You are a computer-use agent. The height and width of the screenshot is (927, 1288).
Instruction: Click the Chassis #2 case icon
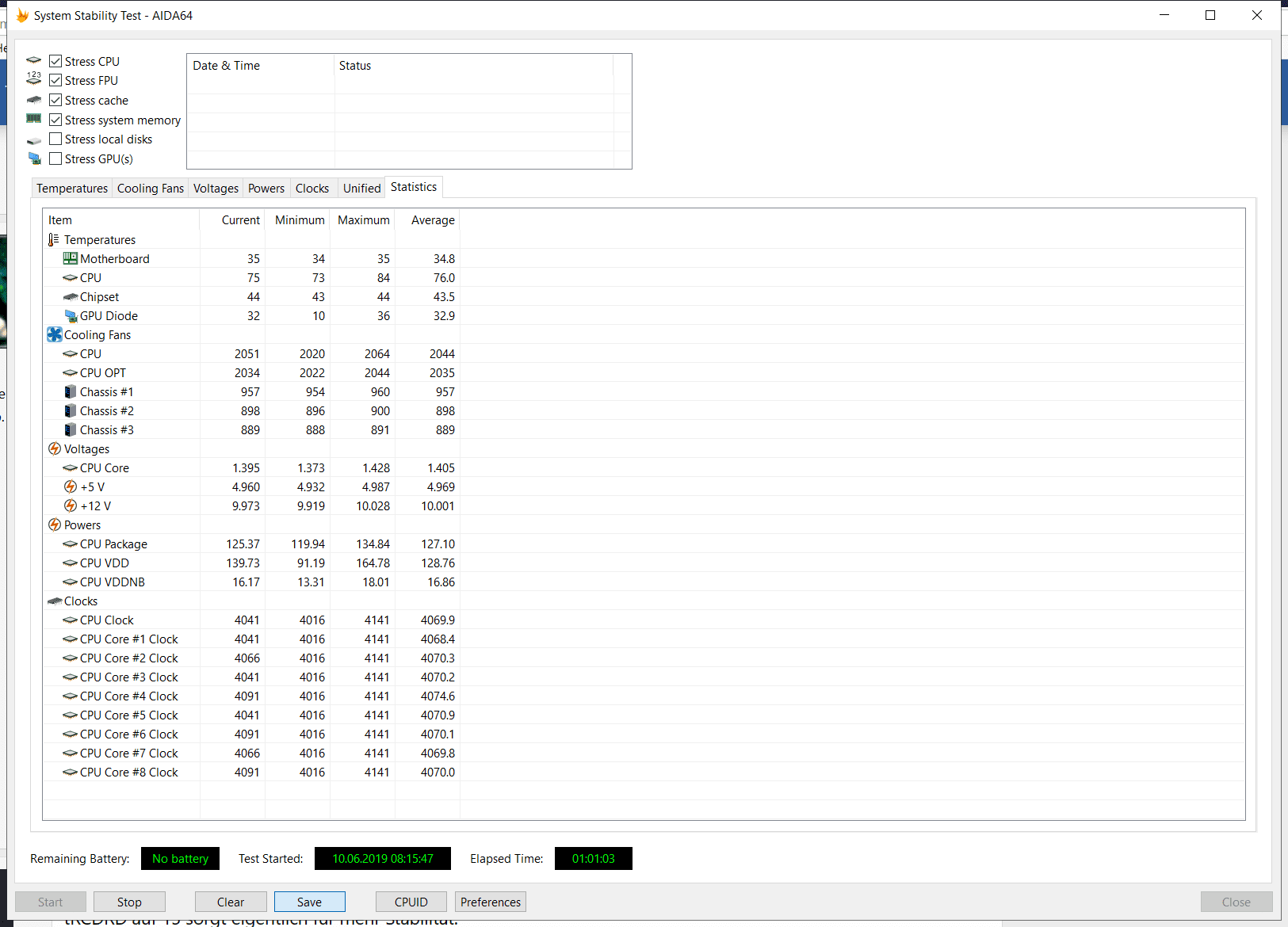(x=71, y=410)
